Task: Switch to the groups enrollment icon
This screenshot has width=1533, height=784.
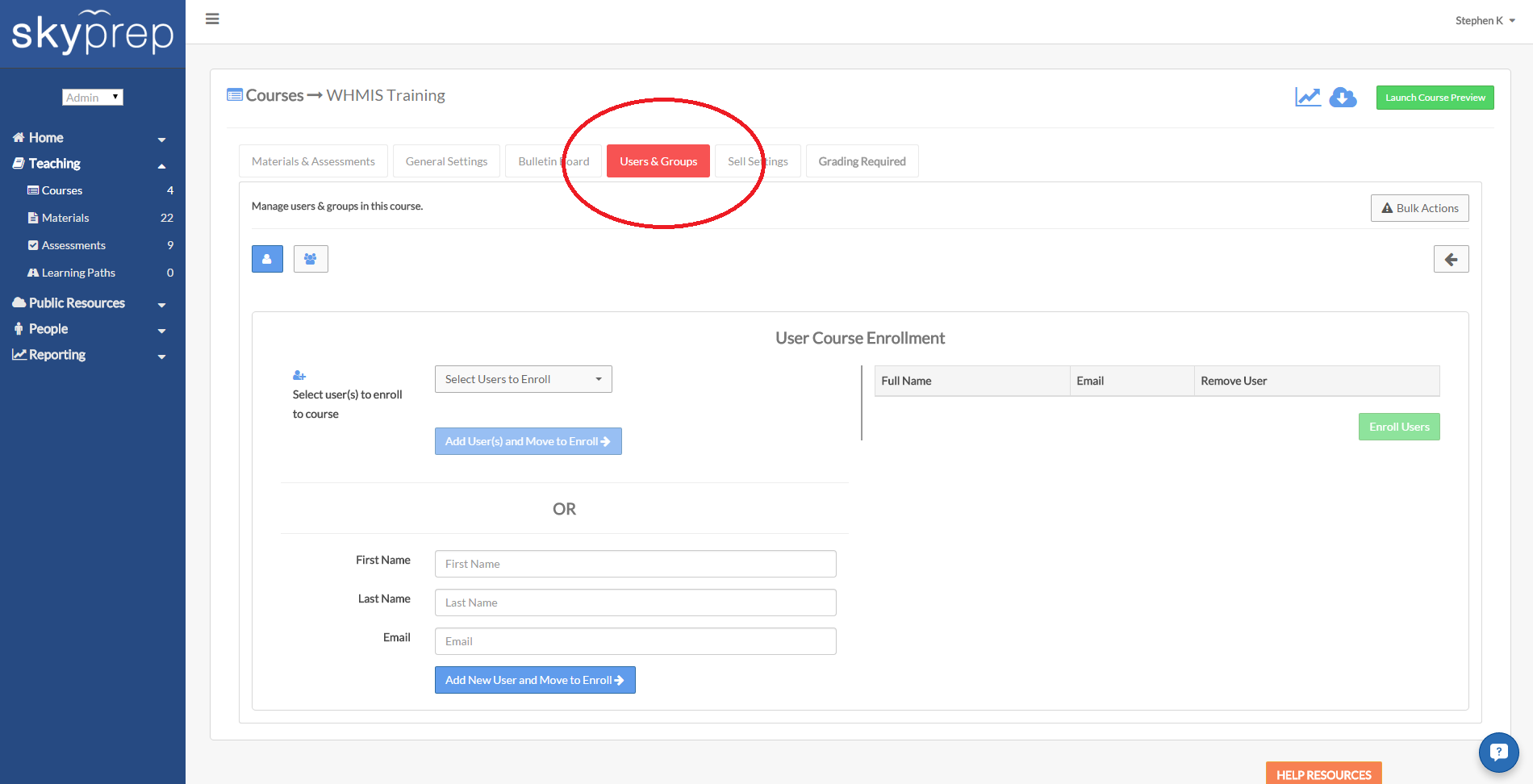Action: 311,259
